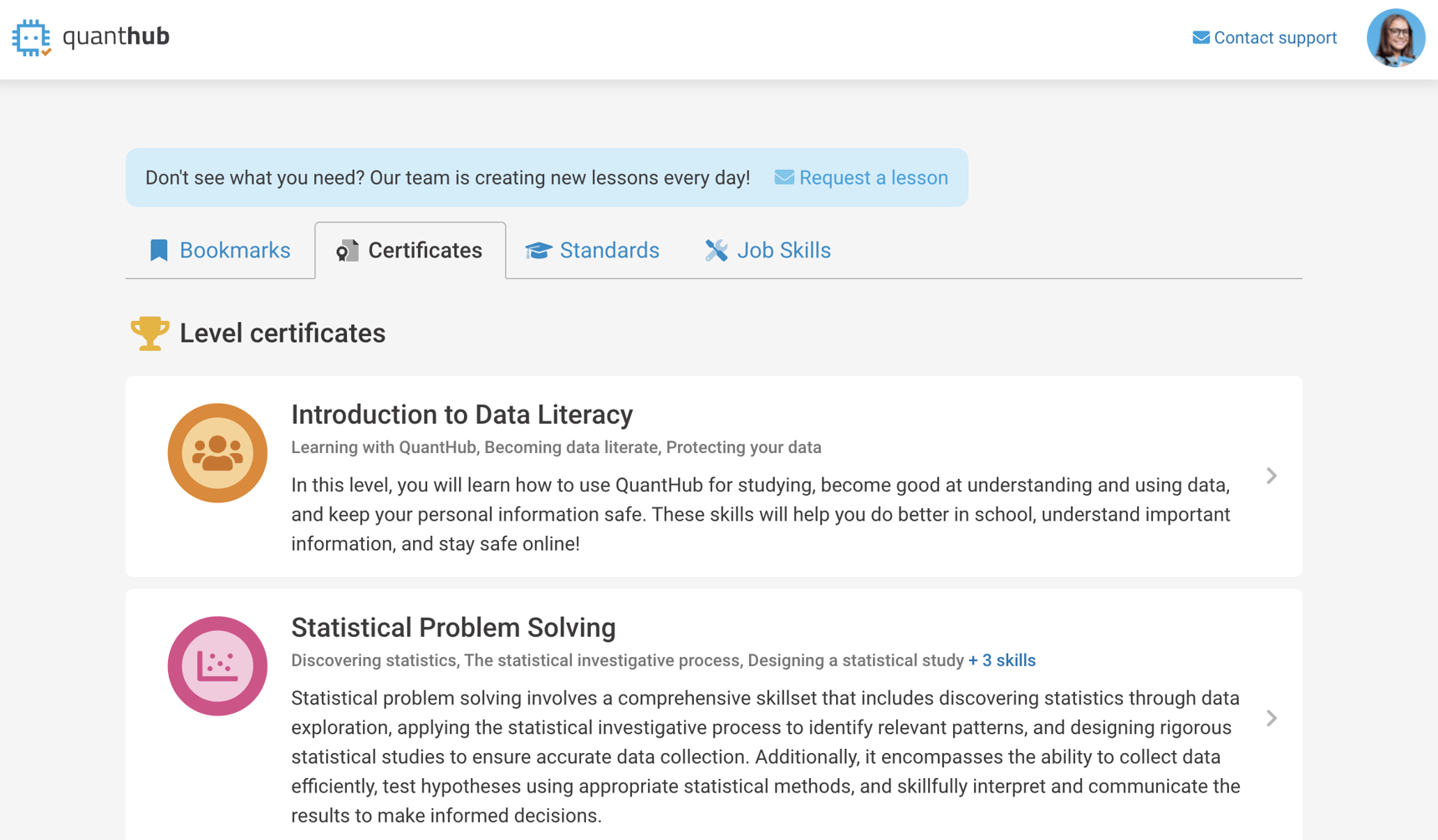Image resolution: width=1438 pixels, height=840 pixels.
Task: Click the envelope icon beside Contact support
Action: click(x=1201, y=37)
